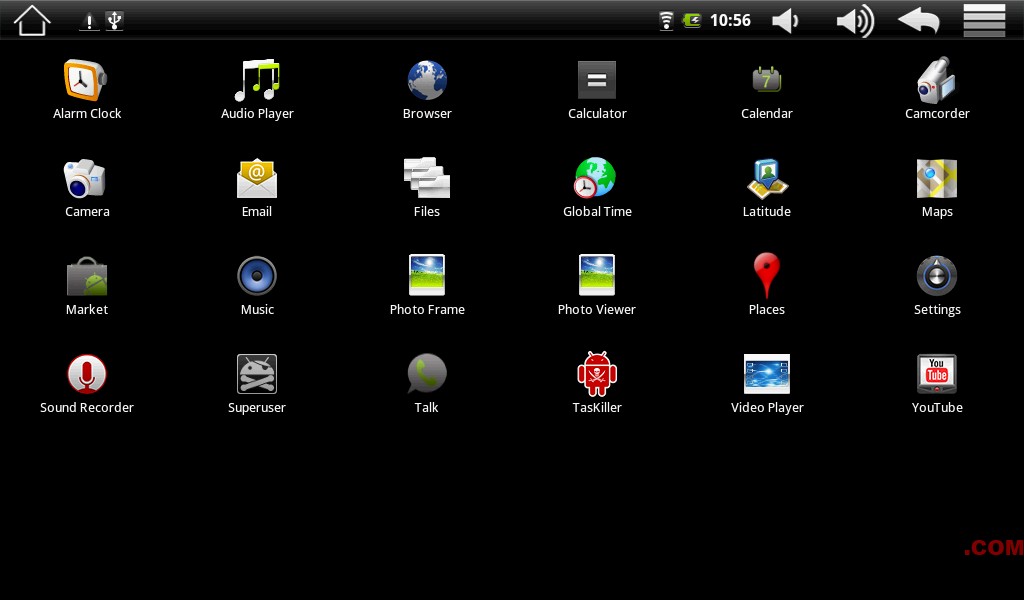Launch the Latitude app
This screenshot has width=1024, height=600.
coord(767,178)
